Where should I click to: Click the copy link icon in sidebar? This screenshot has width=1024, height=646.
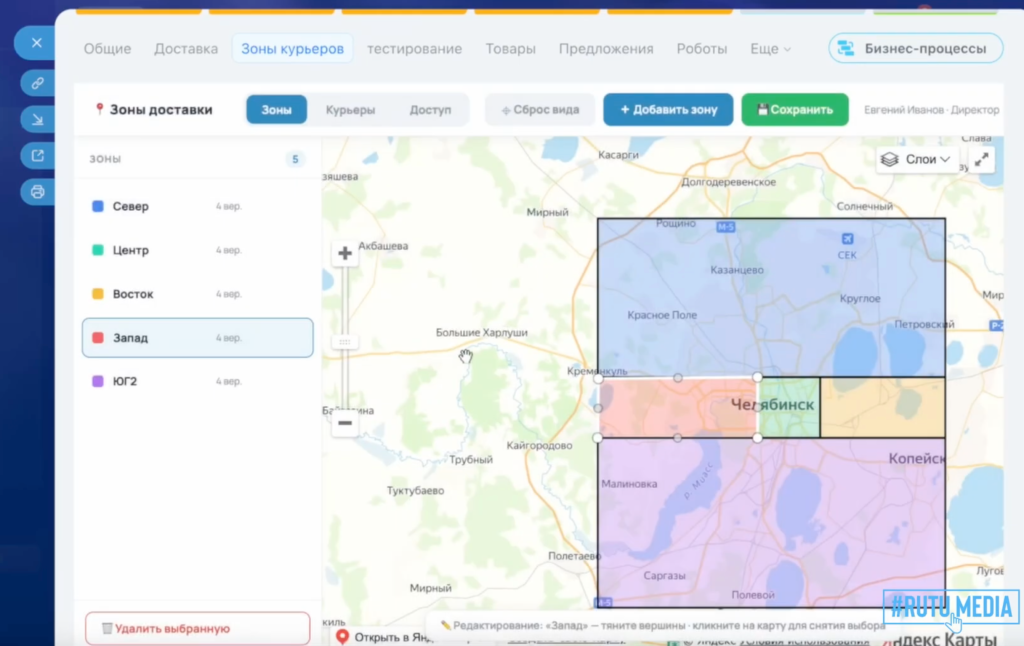tap(37, 83)
